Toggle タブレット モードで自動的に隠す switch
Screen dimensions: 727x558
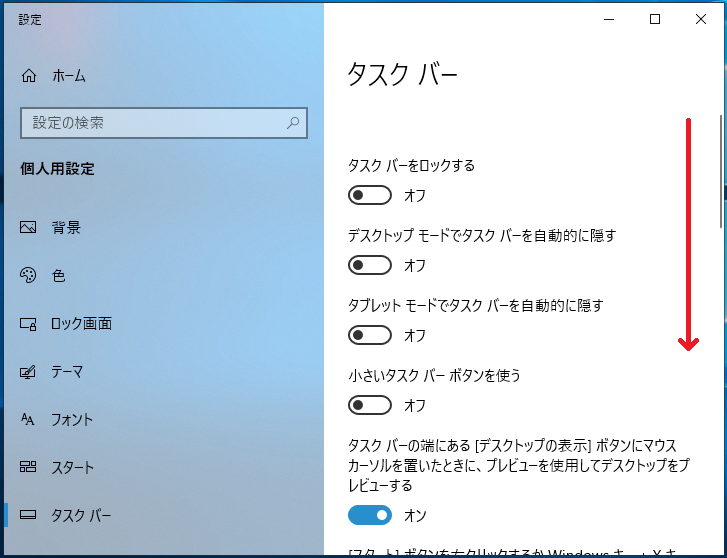click(x=370, y=335)
